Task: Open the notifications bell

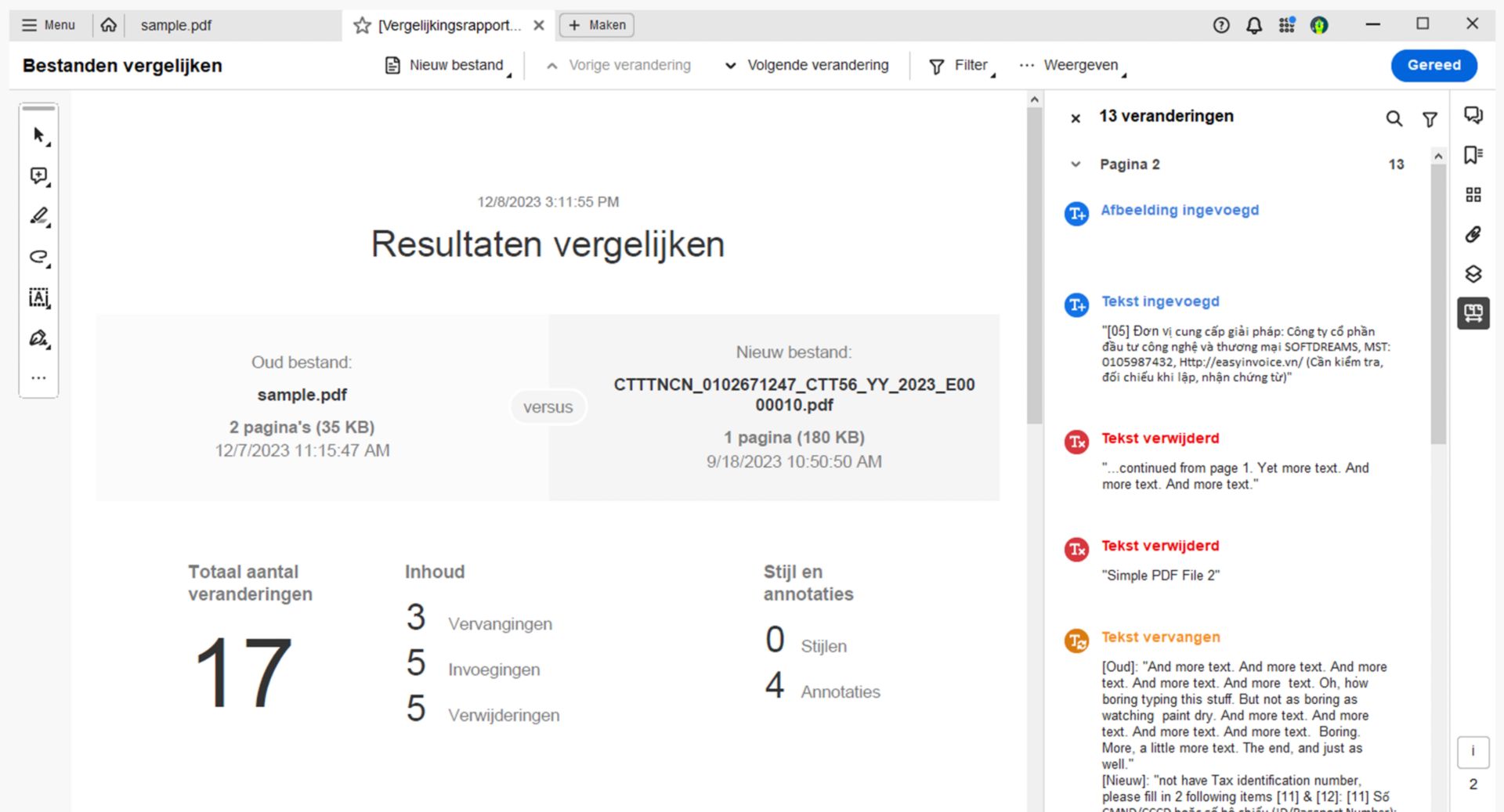Action: (1254, 25)
